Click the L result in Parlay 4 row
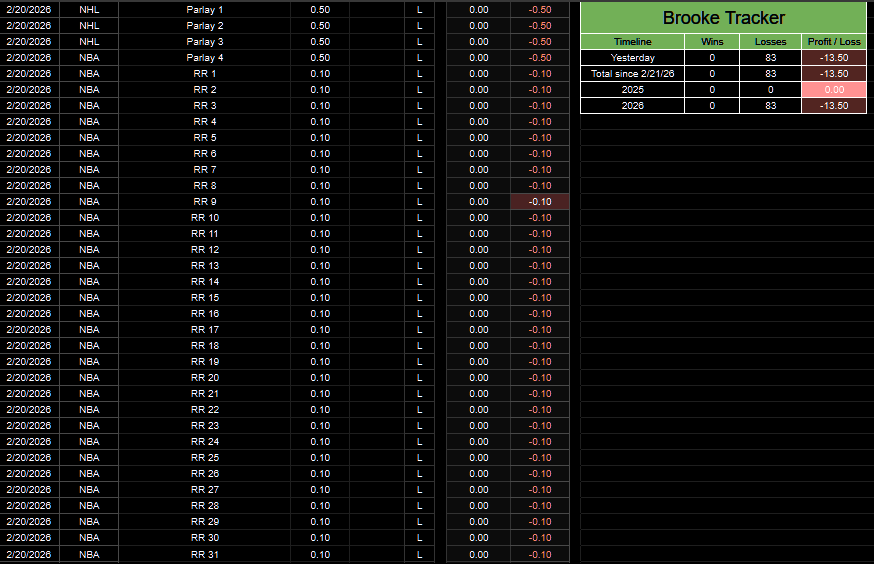The image size is (874, 564). pos(419,58)
